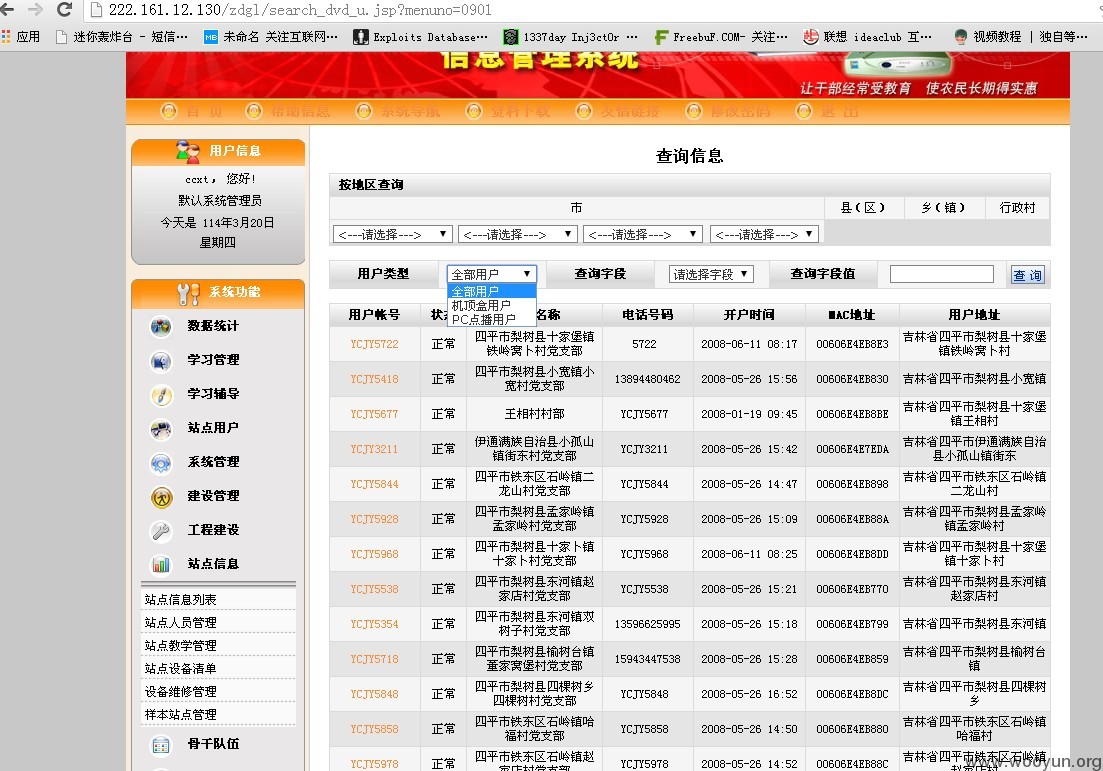The image size is (1103, 771).
Task: Open 建设管理 in the sidebar
Action: point(213,495)
